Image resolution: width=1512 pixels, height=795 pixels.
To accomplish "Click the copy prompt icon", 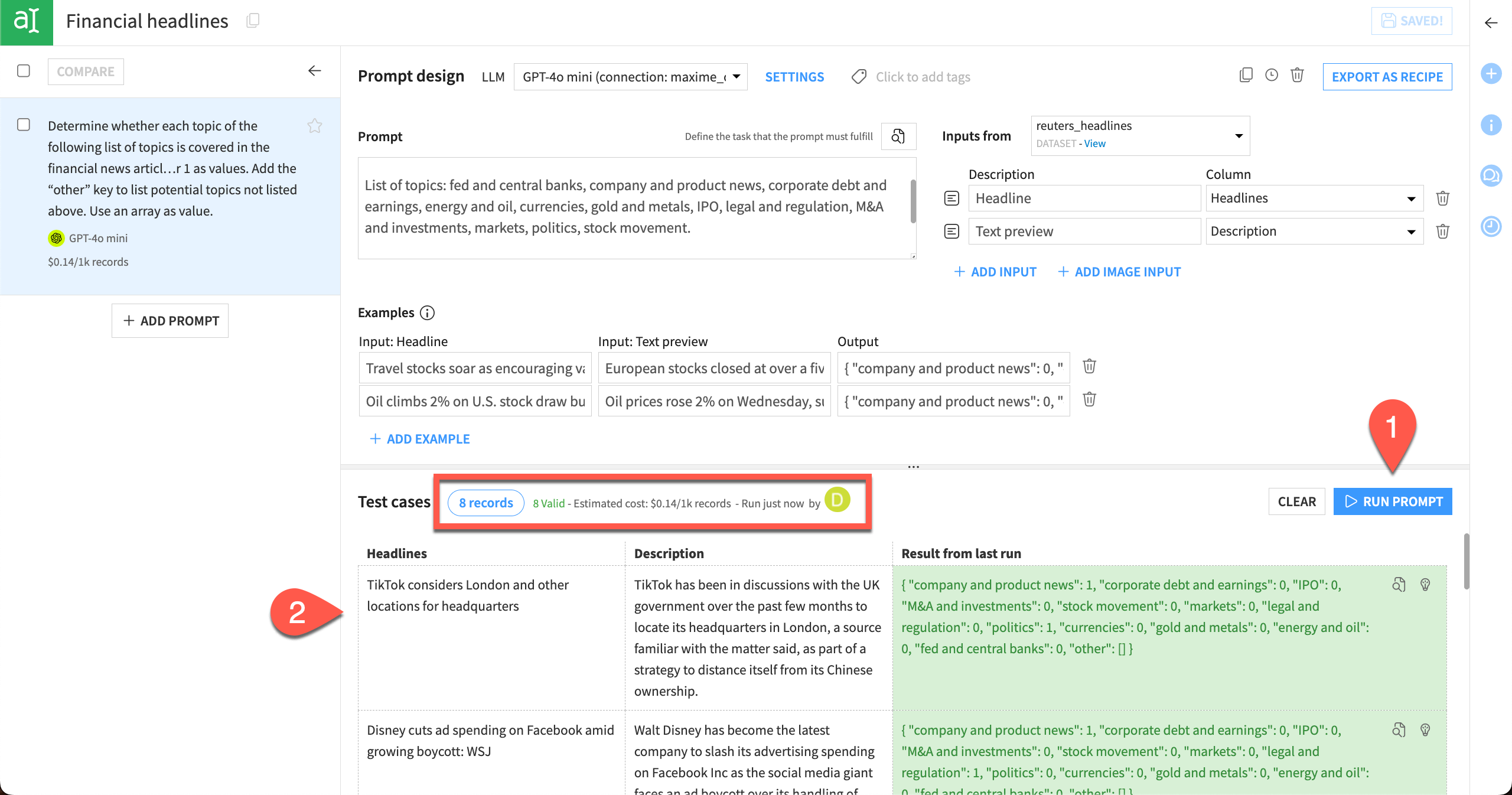I will point(1245,76).
